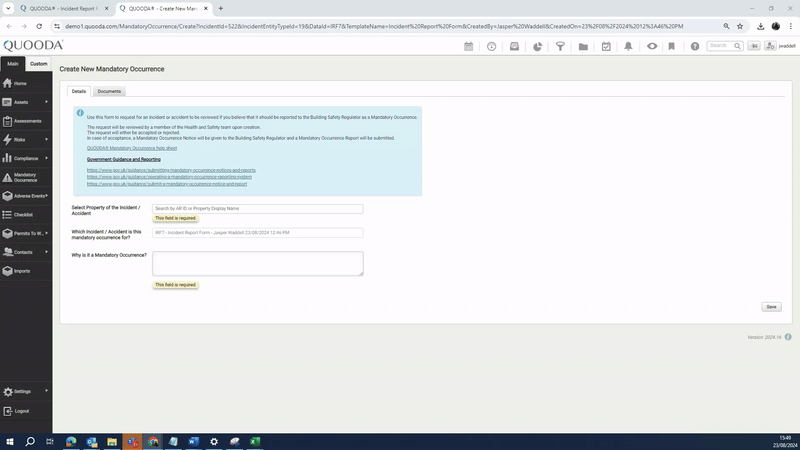800x450 pixels.
Task: Click Logout in sidebar
Action: click(x=26, y=411)
